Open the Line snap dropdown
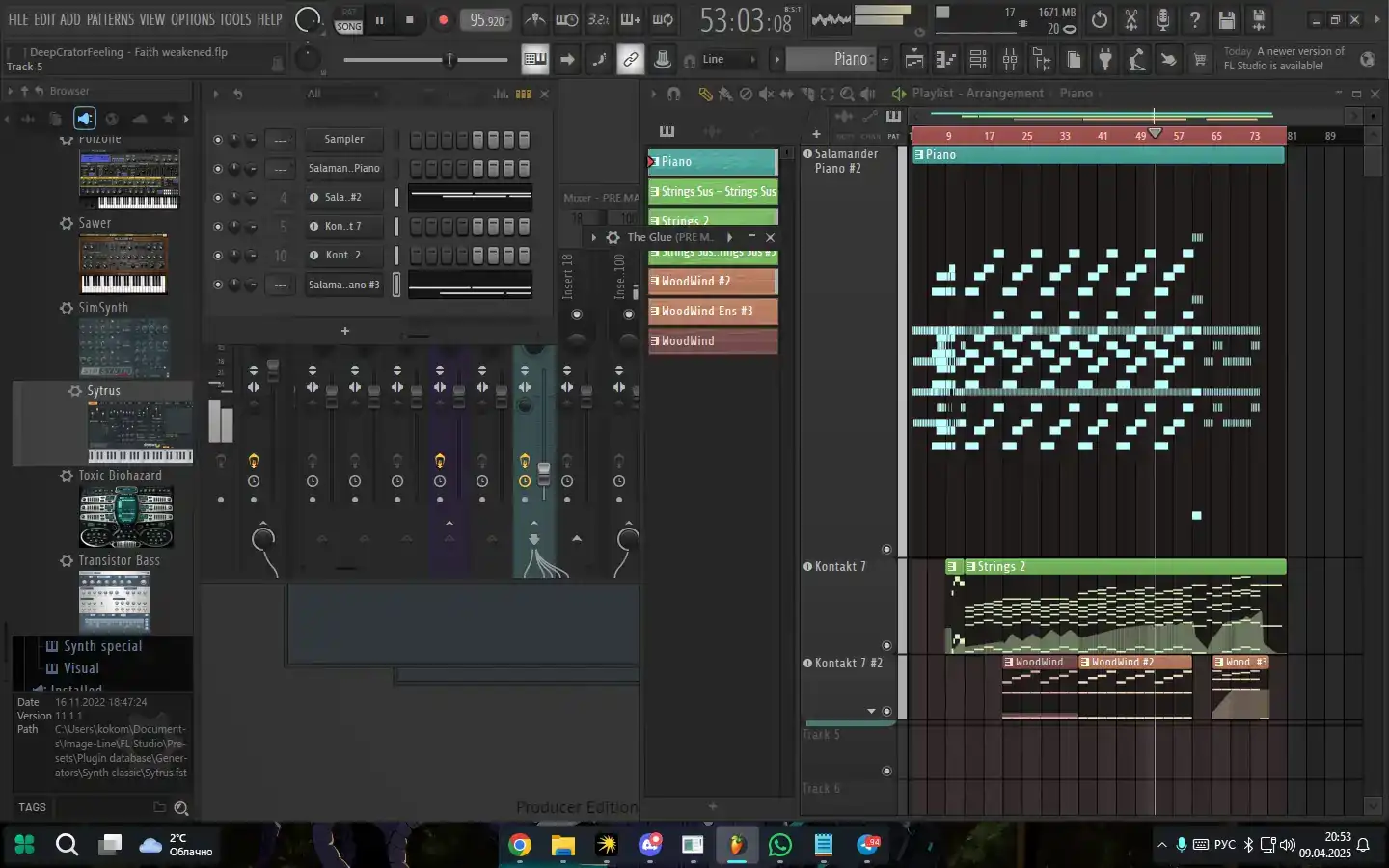This screenshot has height=868, width=1389. tap(729, 60)
